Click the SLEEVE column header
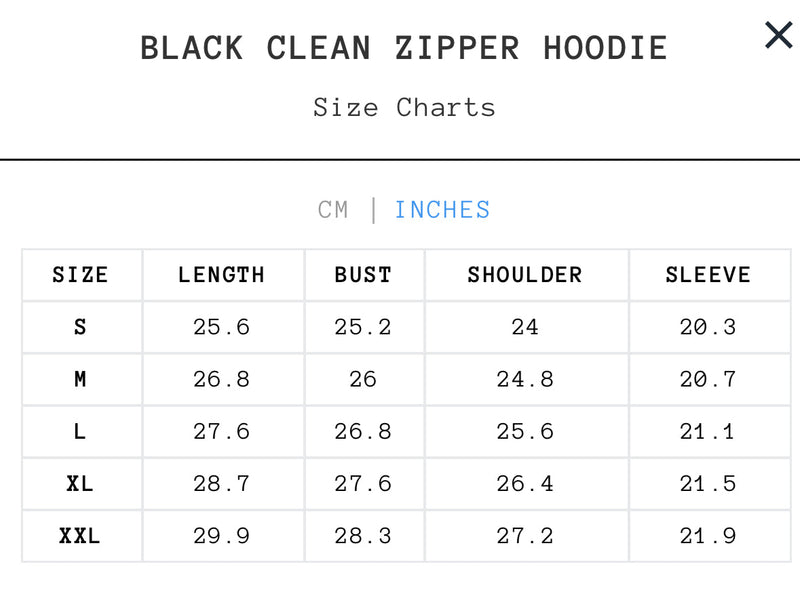This screenshot has width=800, height=611. pyautogui.click(x=711, y=275)
